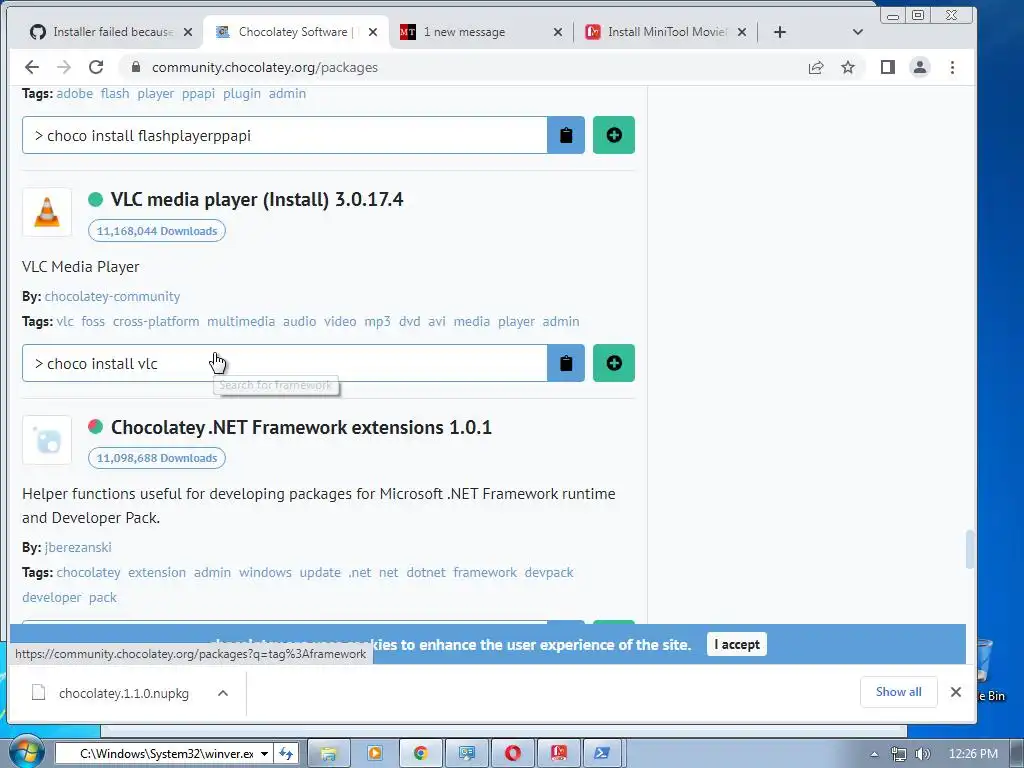Viewport: 1024px width, 768px height.
Task: Click the 11,168,044 Downloads badge
Action: click(157, 231)
